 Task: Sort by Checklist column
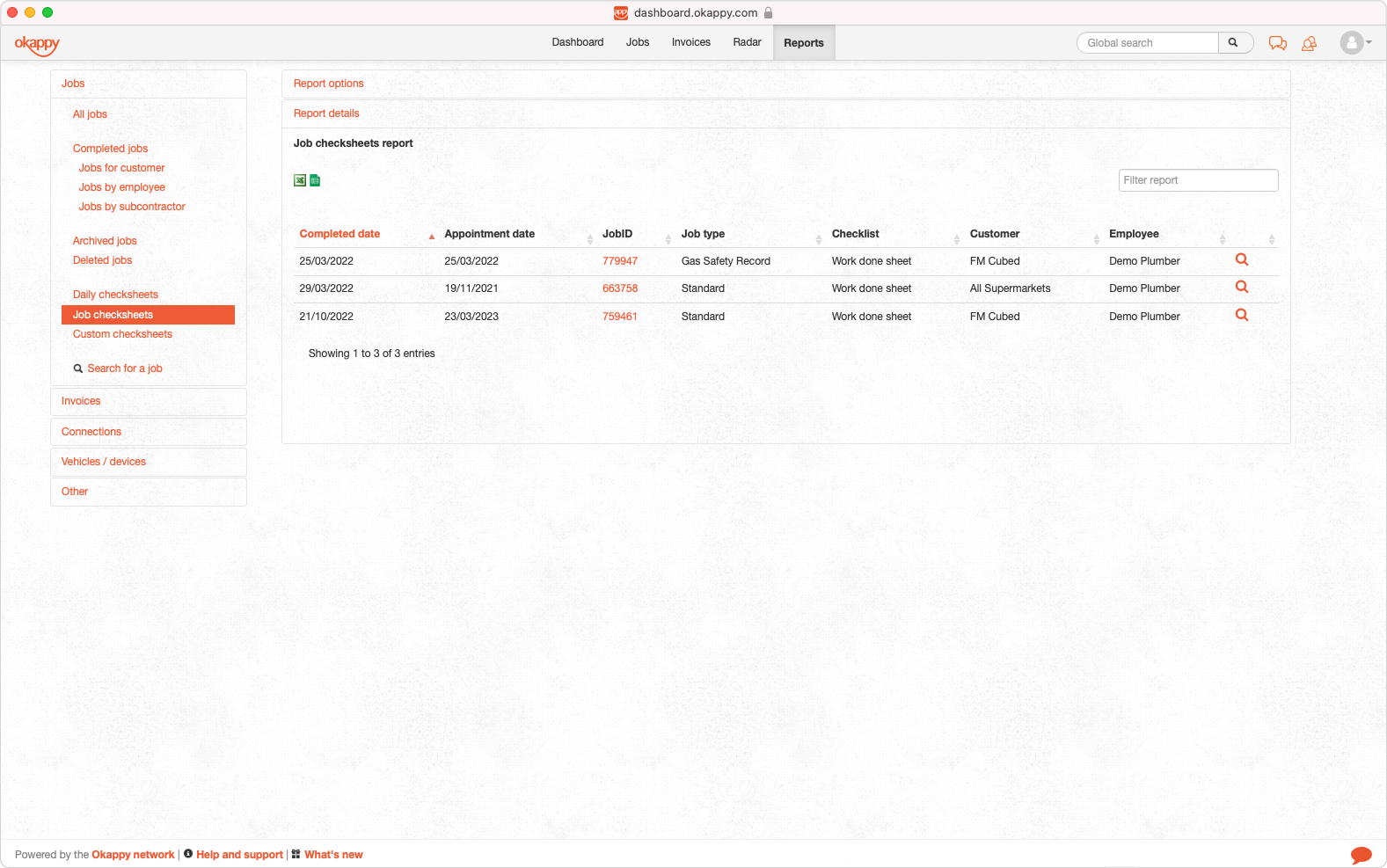895,234
